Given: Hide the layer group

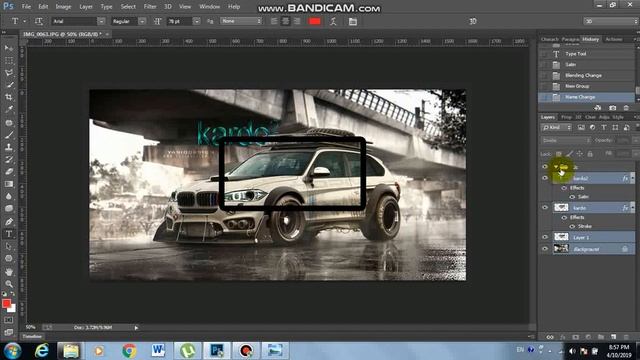Looking at the screenshot, I should tap(545, 167).
